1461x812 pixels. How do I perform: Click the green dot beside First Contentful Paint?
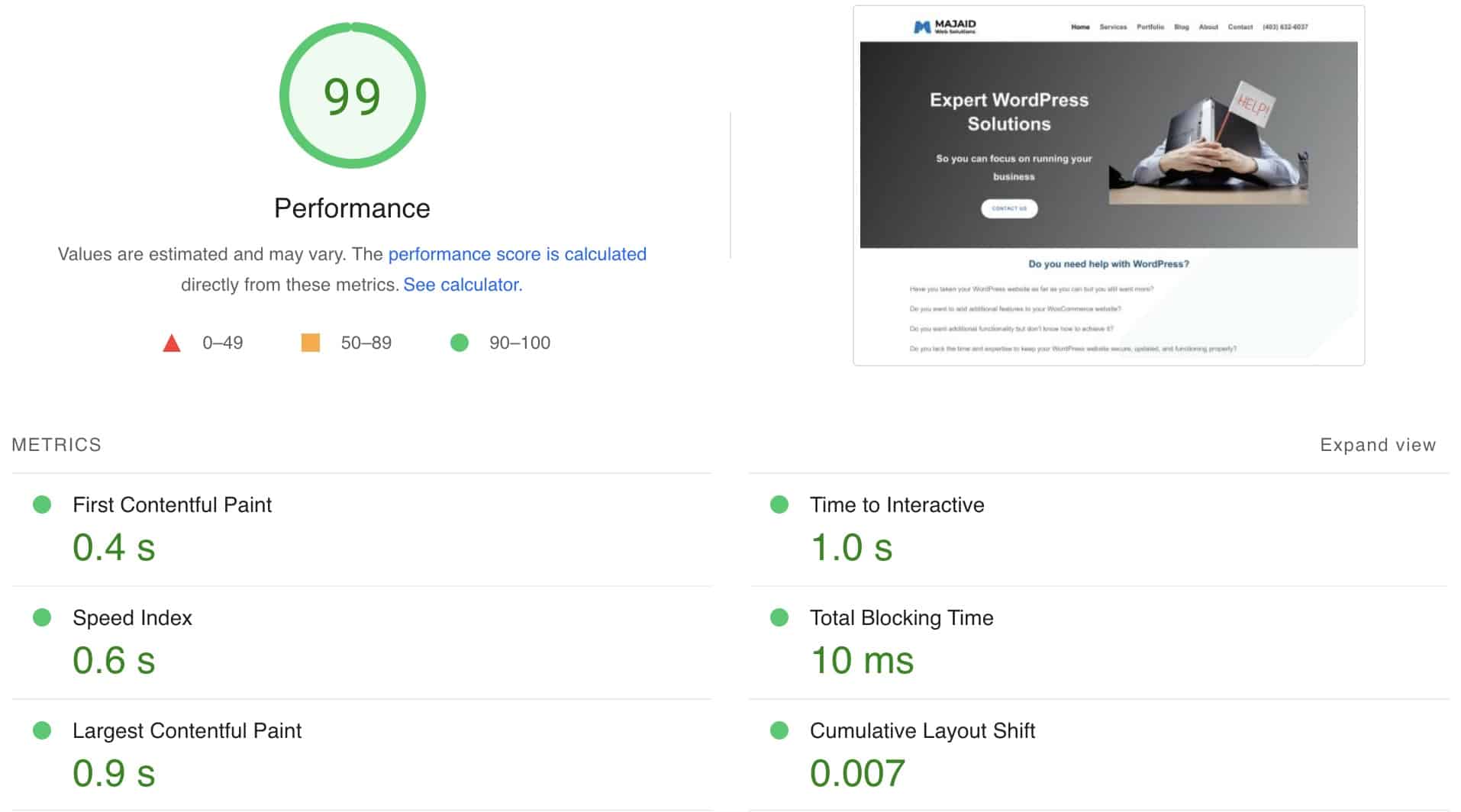[x=42, y=504]
